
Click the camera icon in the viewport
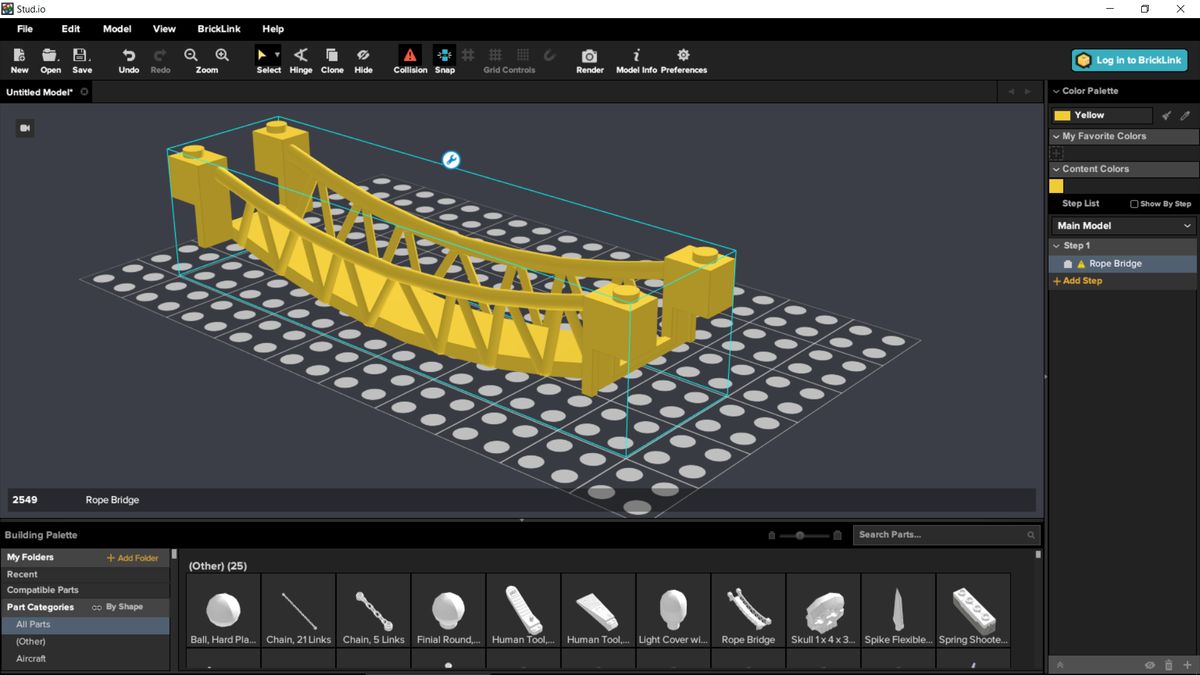24,128
